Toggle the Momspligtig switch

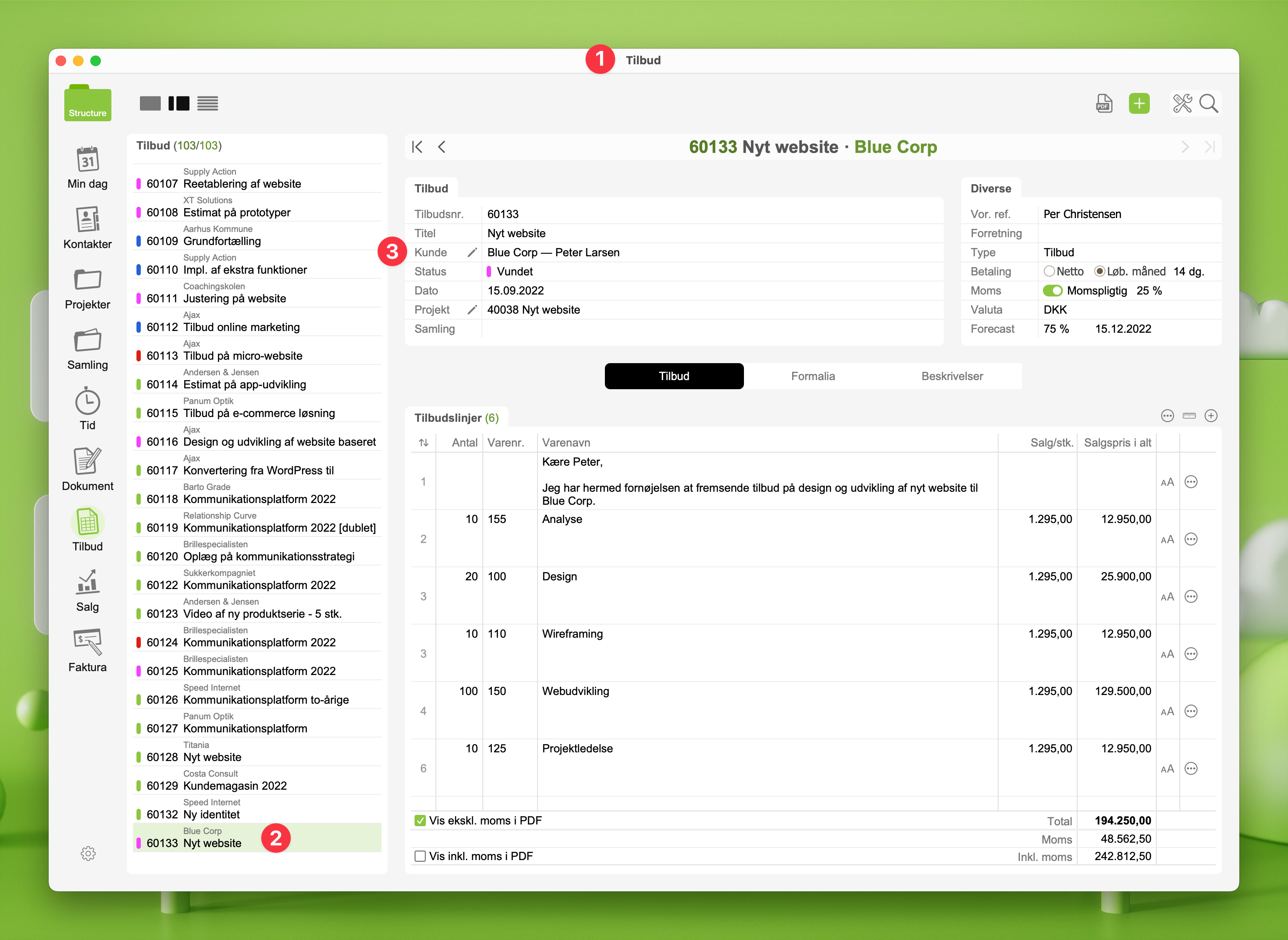(1052, 291)
